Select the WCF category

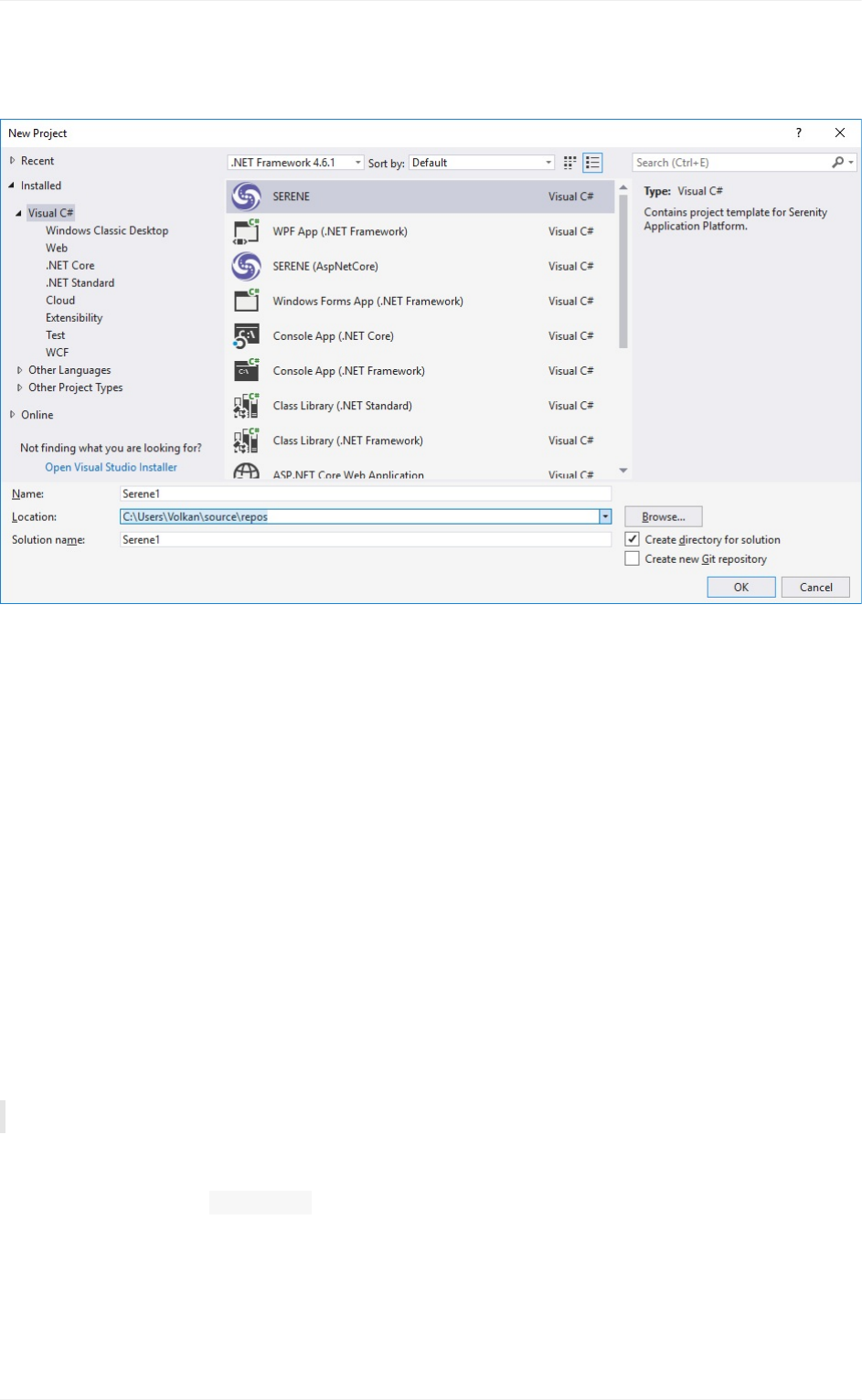pos(58,352)
